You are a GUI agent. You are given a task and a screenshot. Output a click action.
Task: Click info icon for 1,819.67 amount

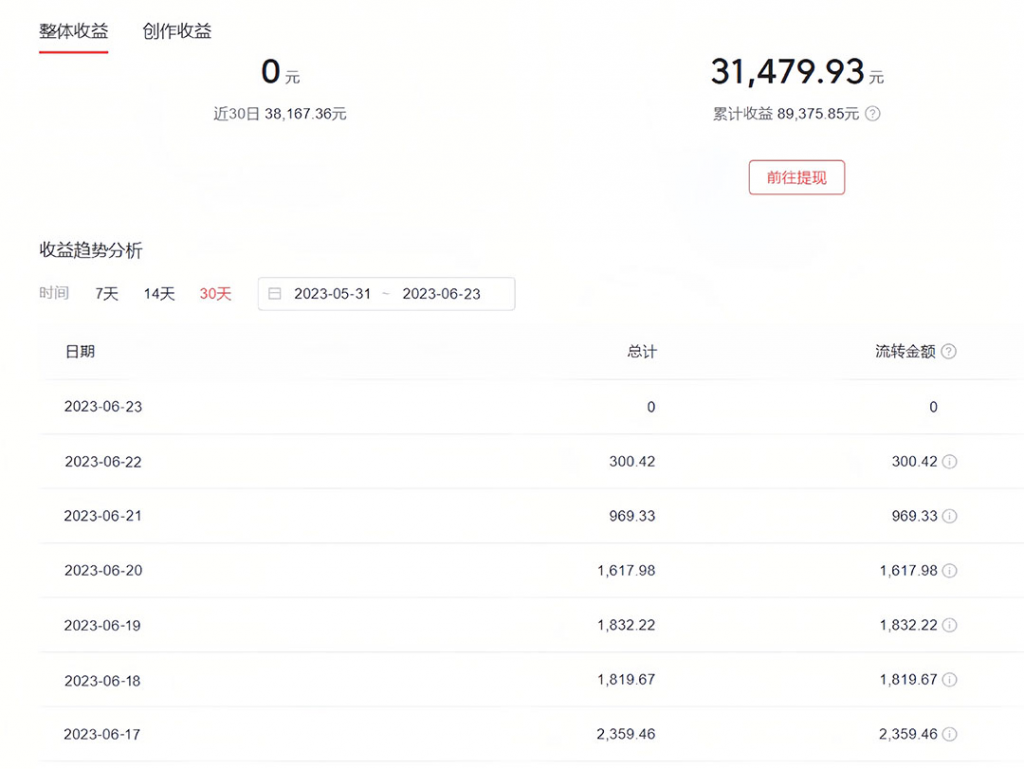coord(950,680)
